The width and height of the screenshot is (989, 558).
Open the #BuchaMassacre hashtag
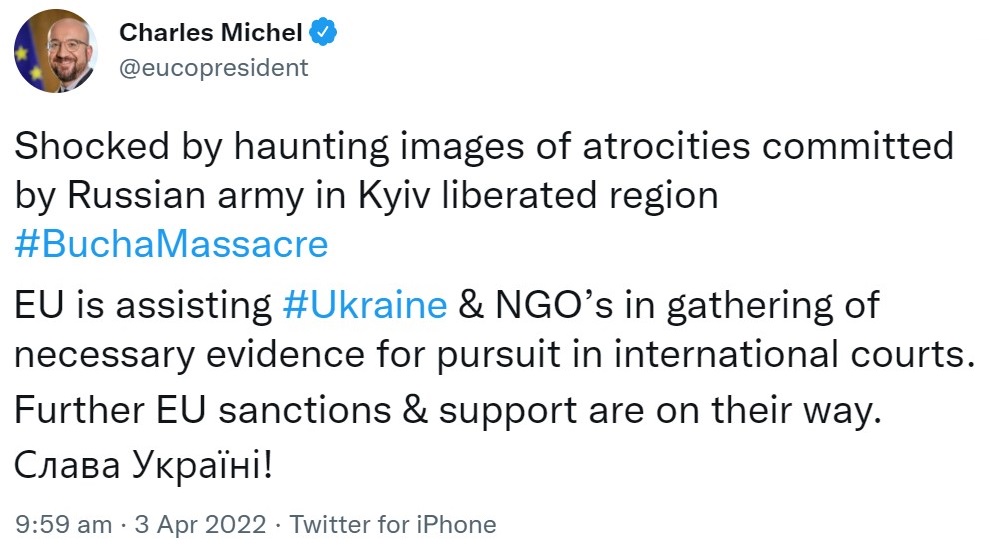tap(172, 244)
